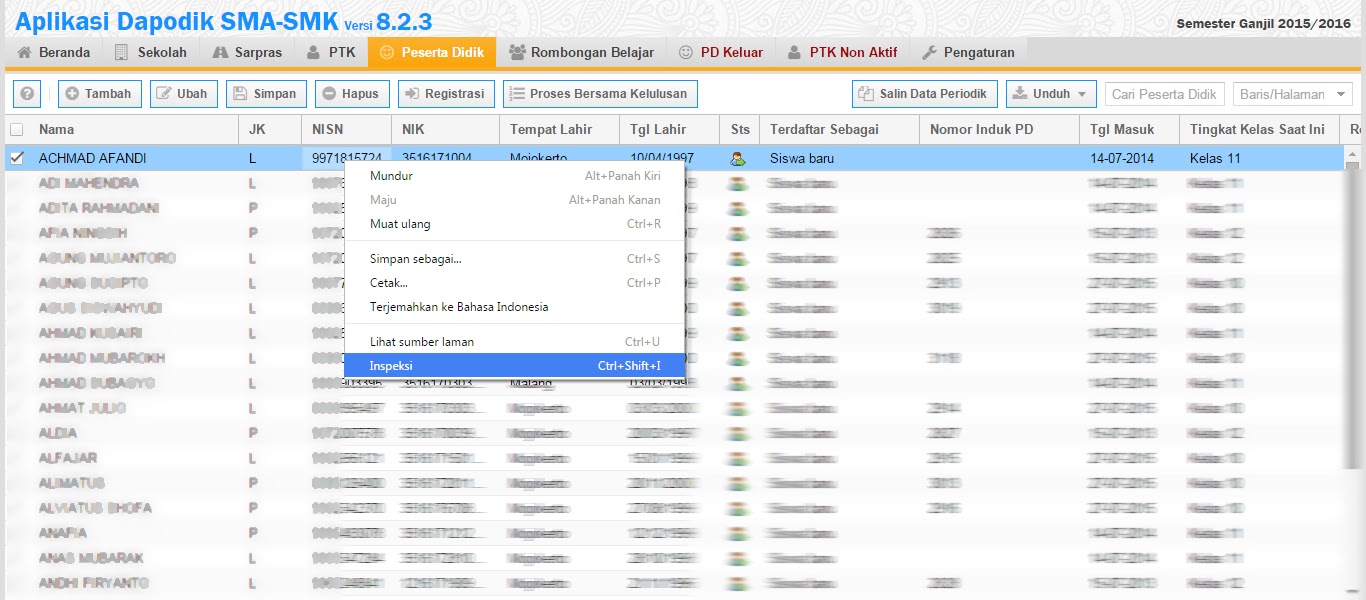Click the help question mark icon
Screen dimensions: 1366x600
coord(27,94)
